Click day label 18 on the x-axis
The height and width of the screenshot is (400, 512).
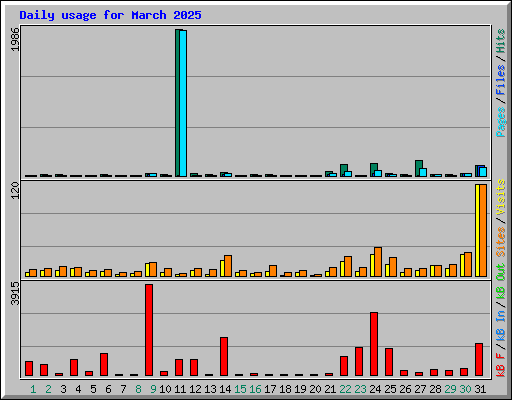(285, 389)
